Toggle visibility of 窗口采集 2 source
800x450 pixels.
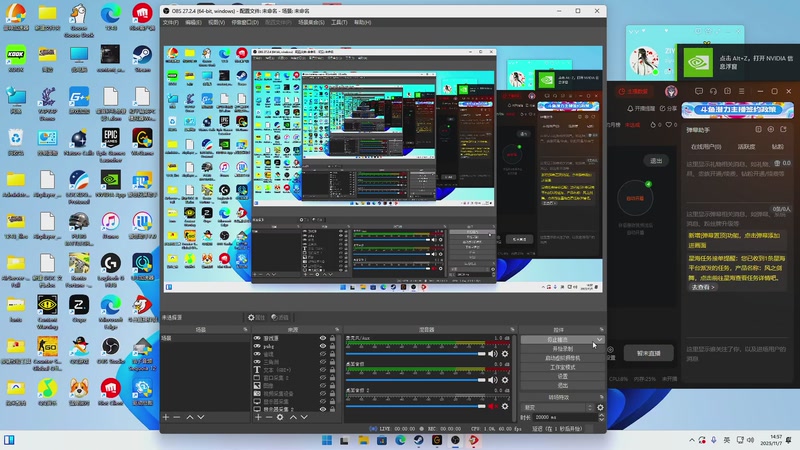322,378
